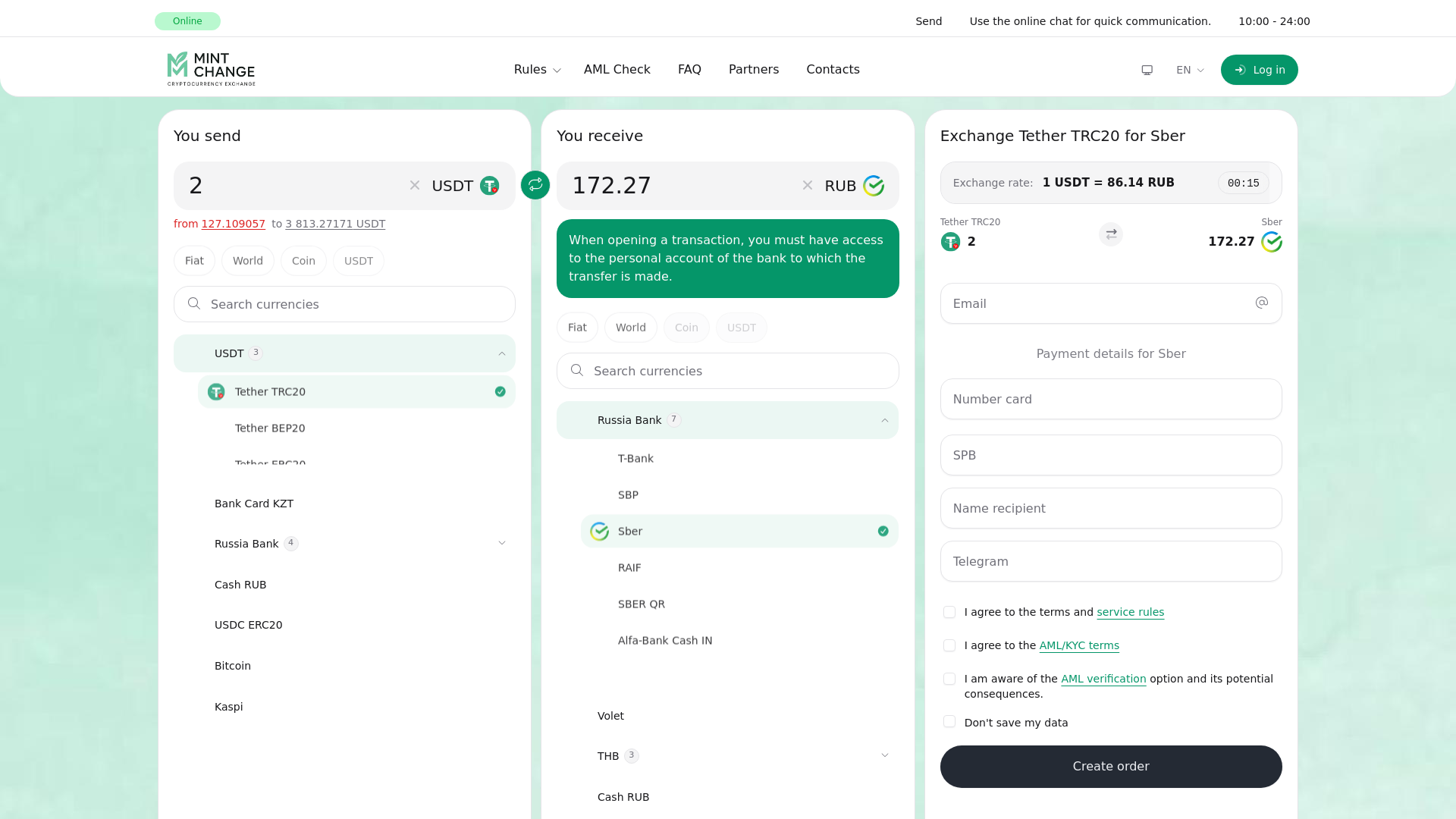1456x819 pixels.
Task: Click search magnifier in send currencies
Action: (194, 303)
